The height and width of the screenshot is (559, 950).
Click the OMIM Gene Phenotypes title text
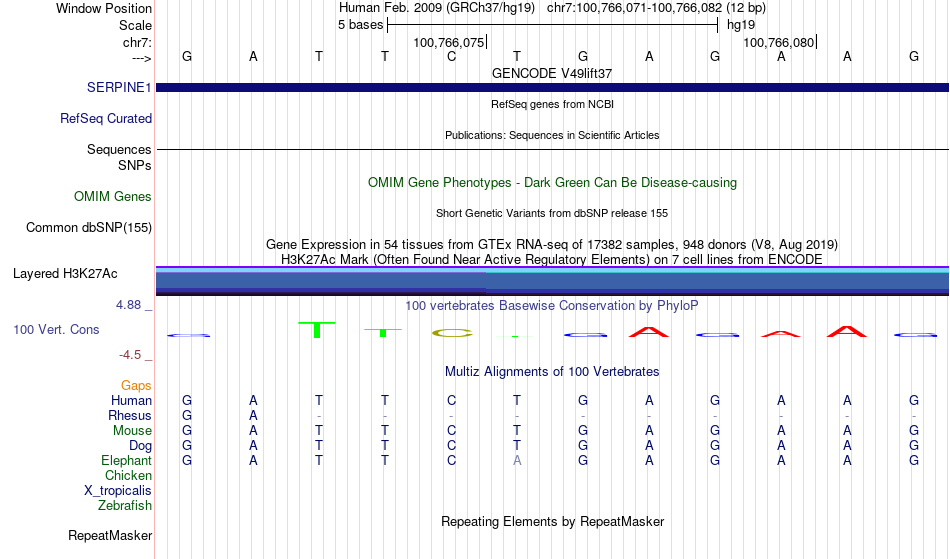coord(552,182)
